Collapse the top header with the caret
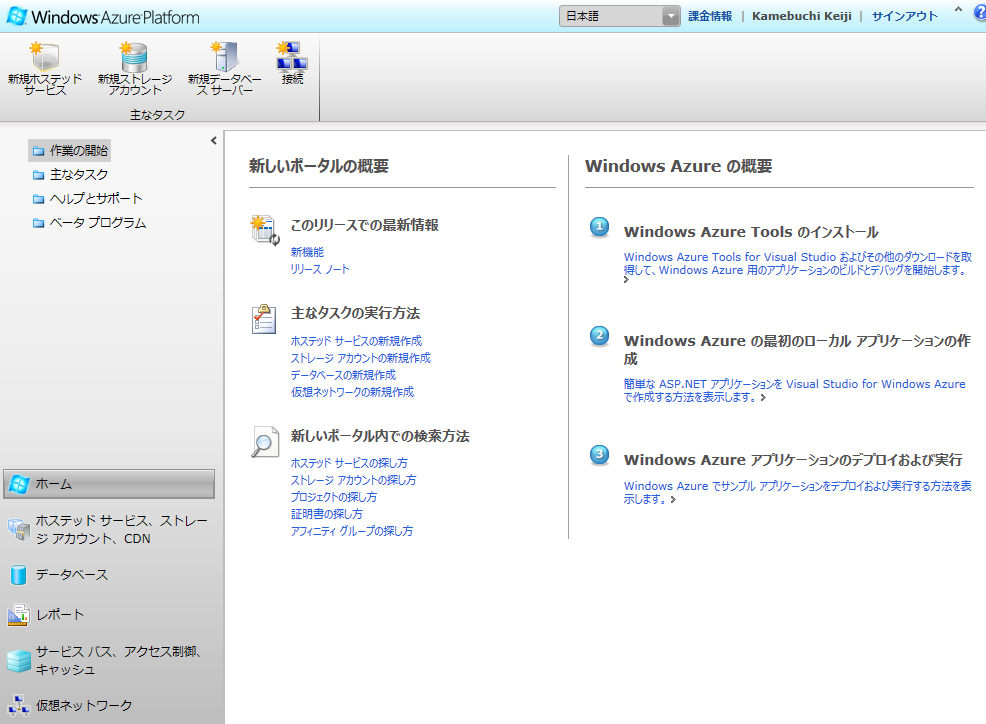Viewport: 986px width, 724px height. 958,11
